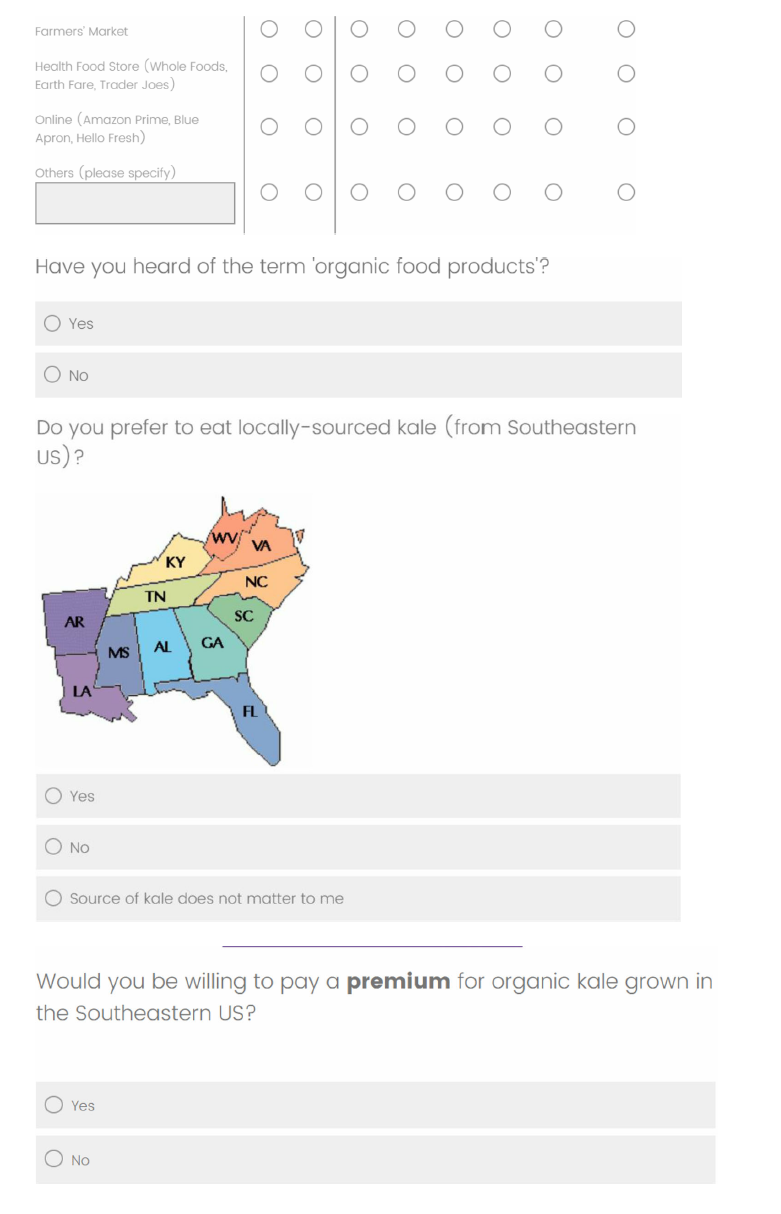
Task: Choose Yes for preferring locally-sourced kale
Action: click(54, 796)
